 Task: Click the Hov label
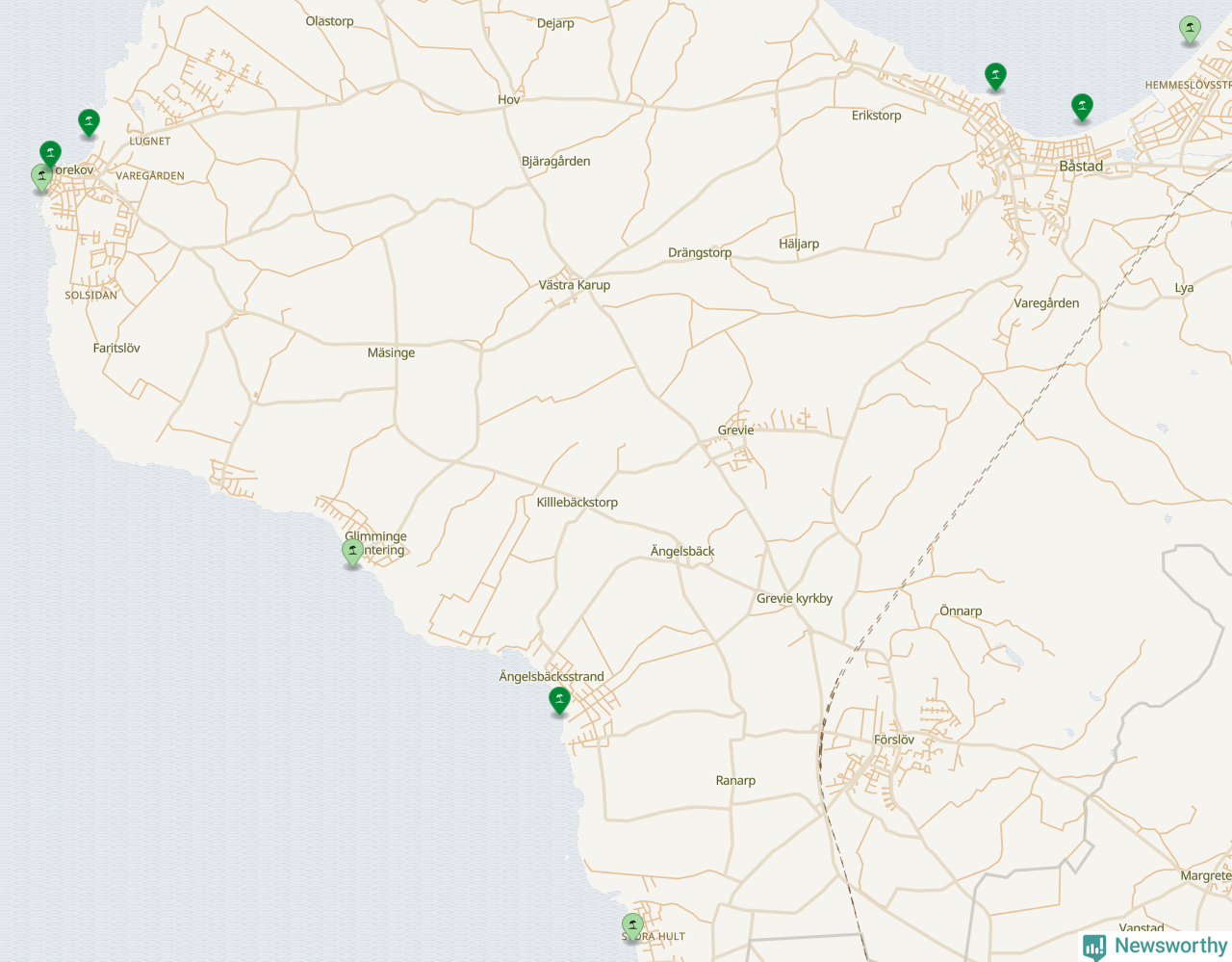point(509,100)
